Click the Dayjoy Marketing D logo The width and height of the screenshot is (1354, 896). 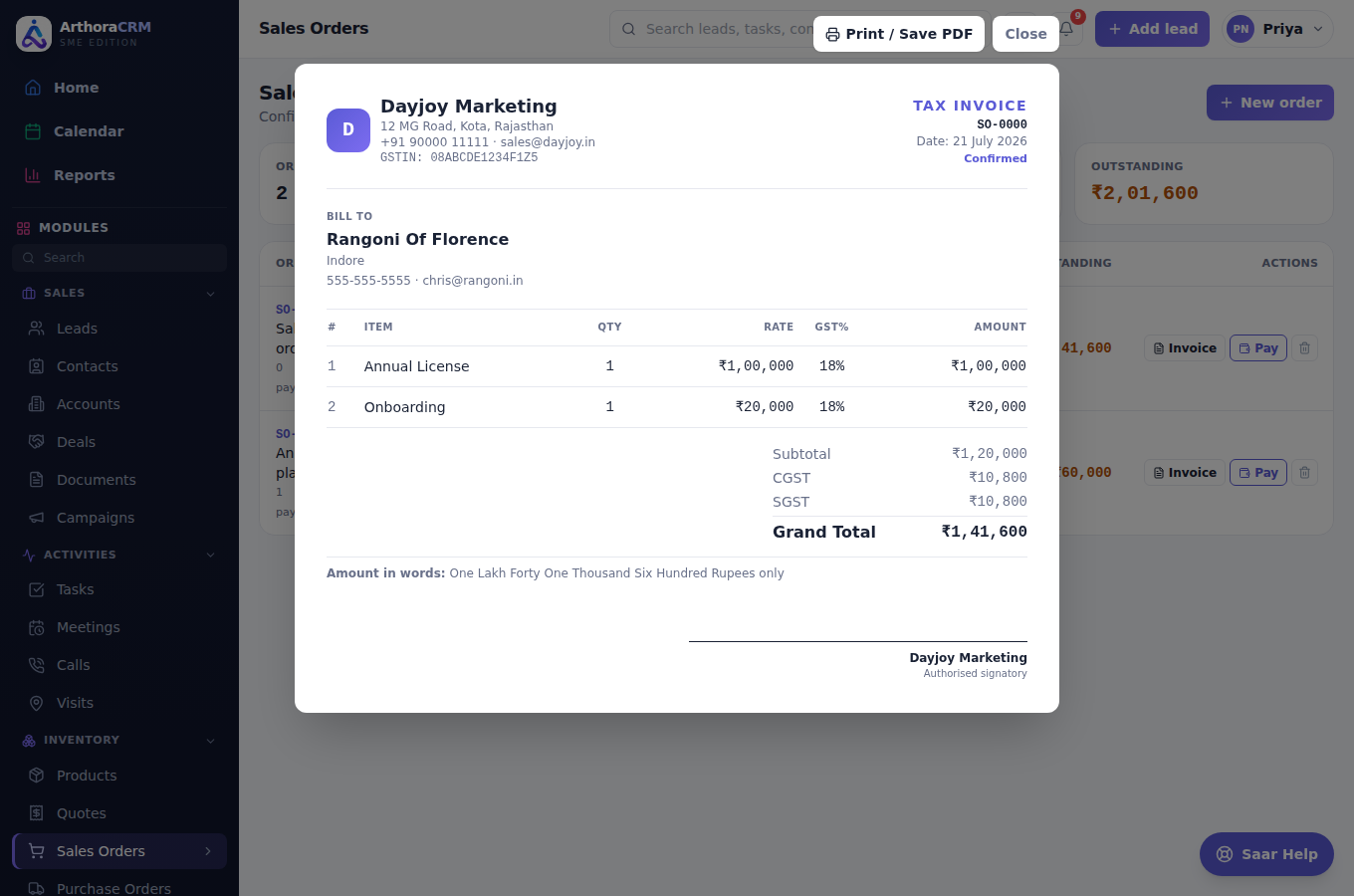pos(348,130)
